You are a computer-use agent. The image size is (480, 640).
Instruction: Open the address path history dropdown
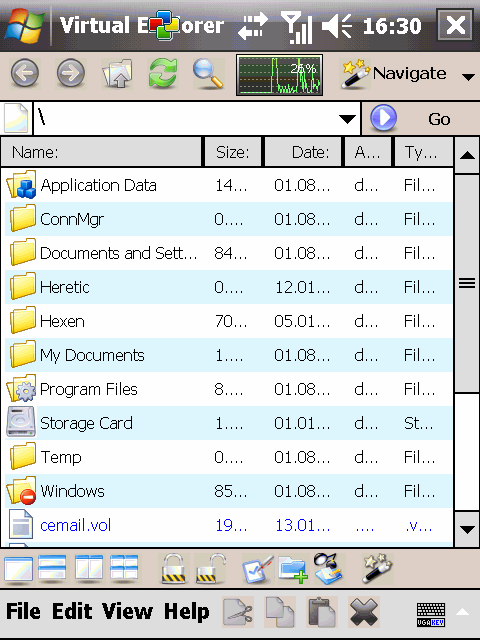coord(347,119)
